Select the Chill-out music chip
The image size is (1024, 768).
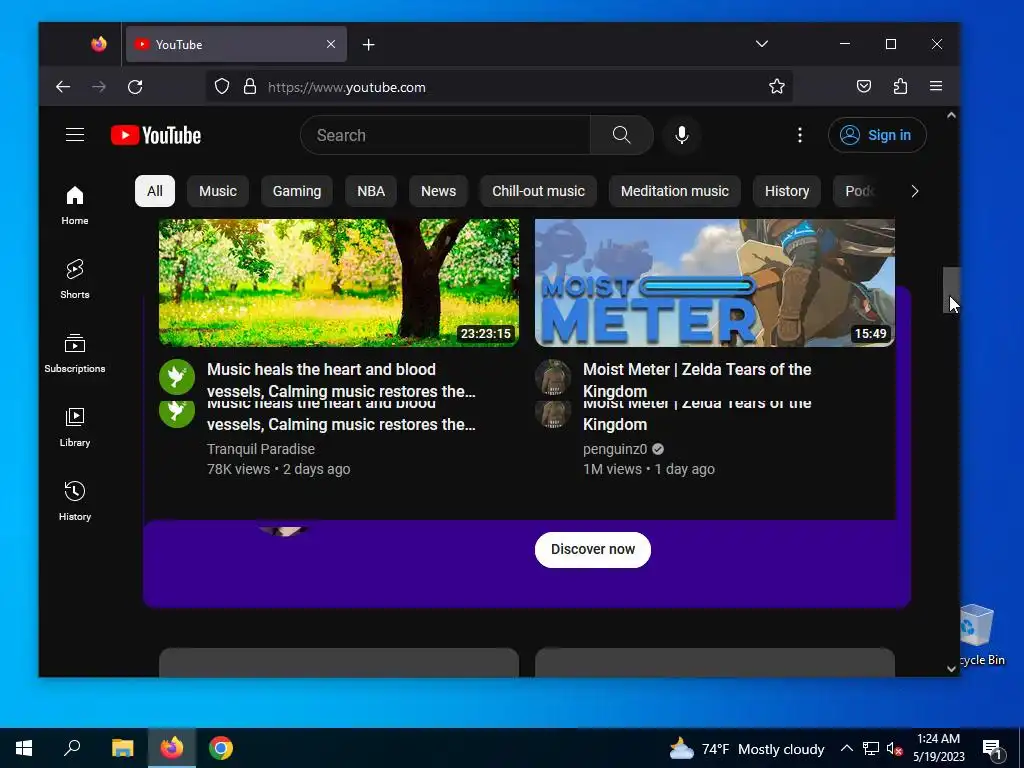(538, 191)
